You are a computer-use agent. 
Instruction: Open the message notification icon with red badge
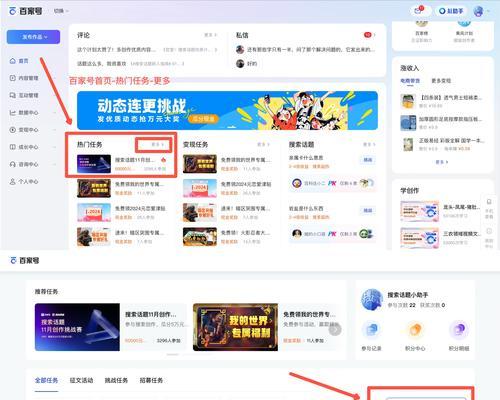pyautogui.click(x=419, y=11)
